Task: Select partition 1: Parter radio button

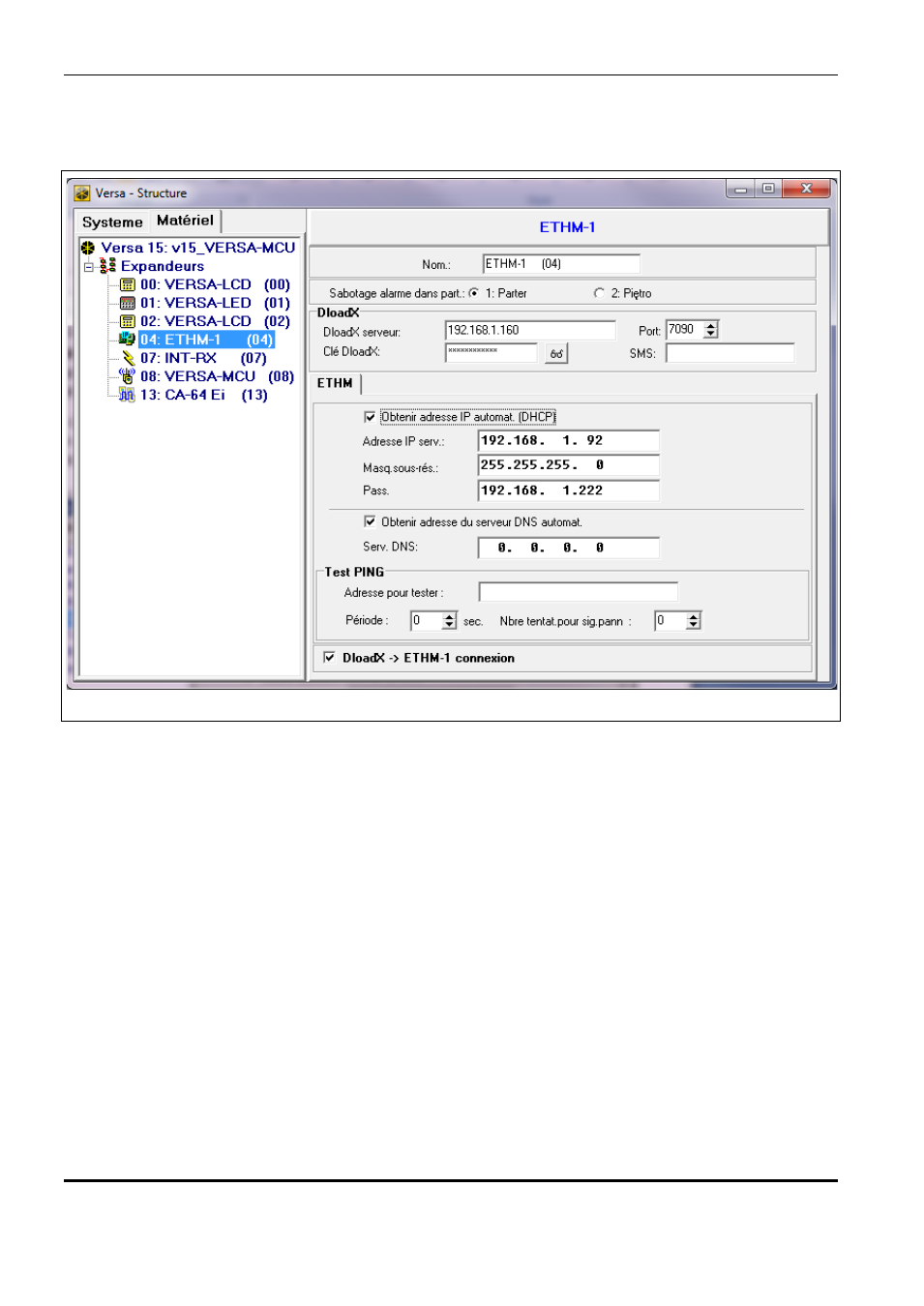Action: point(474,293)
